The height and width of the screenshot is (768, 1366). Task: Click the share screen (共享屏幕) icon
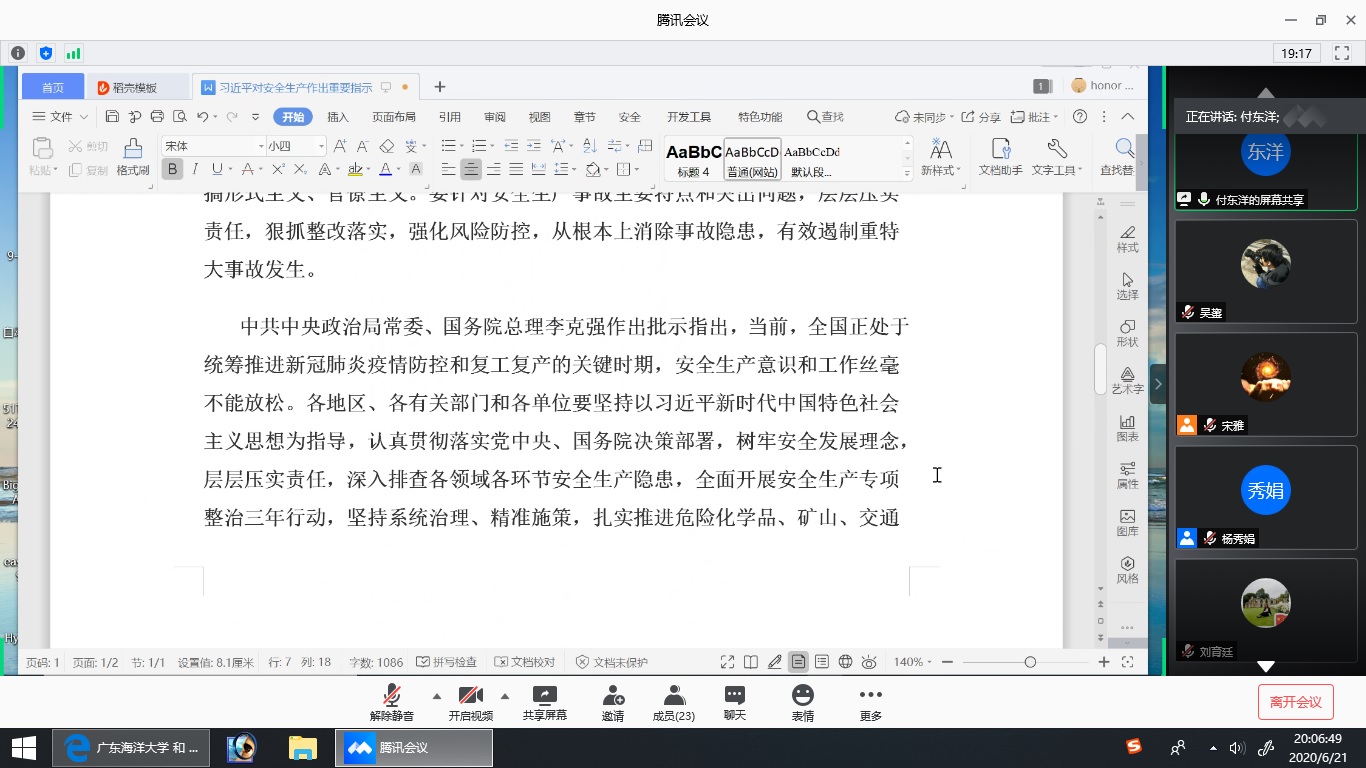[x=544, y=696]
